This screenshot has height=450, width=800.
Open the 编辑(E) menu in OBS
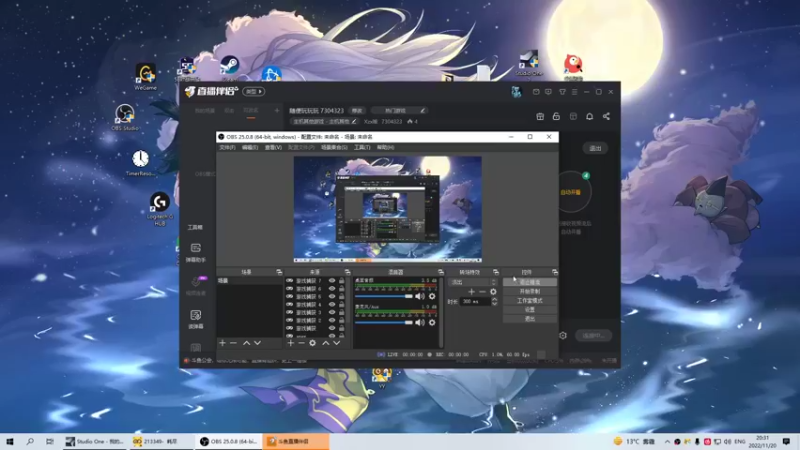click(x=250, y=147)
